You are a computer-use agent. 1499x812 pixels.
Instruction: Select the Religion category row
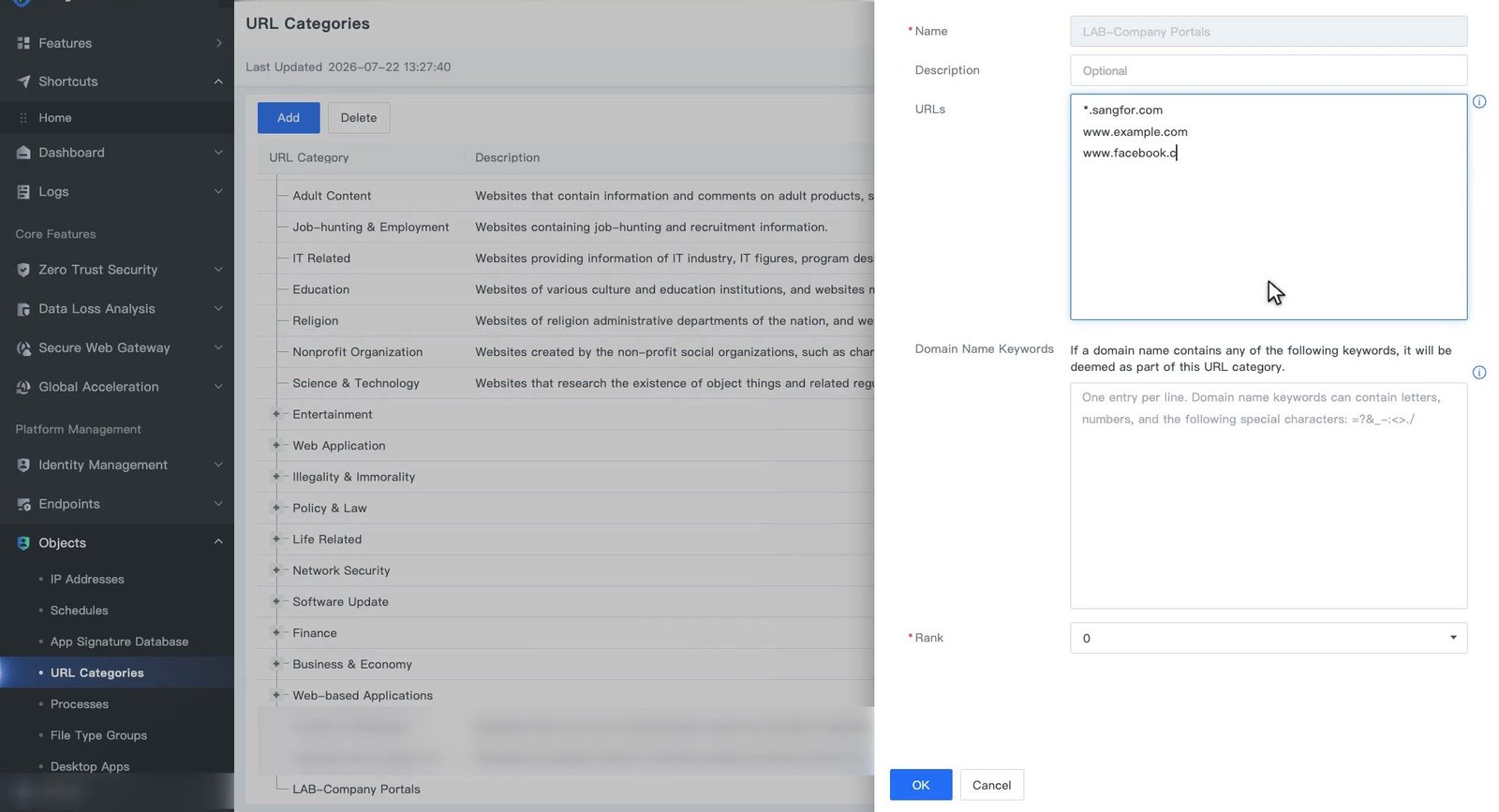point(566,320)
